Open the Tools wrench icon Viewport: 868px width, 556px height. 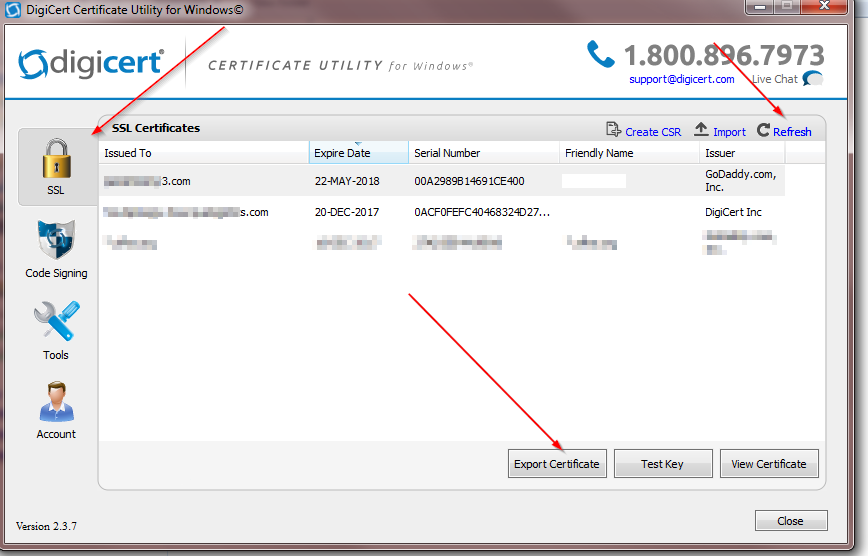click(x=56, y=324)
